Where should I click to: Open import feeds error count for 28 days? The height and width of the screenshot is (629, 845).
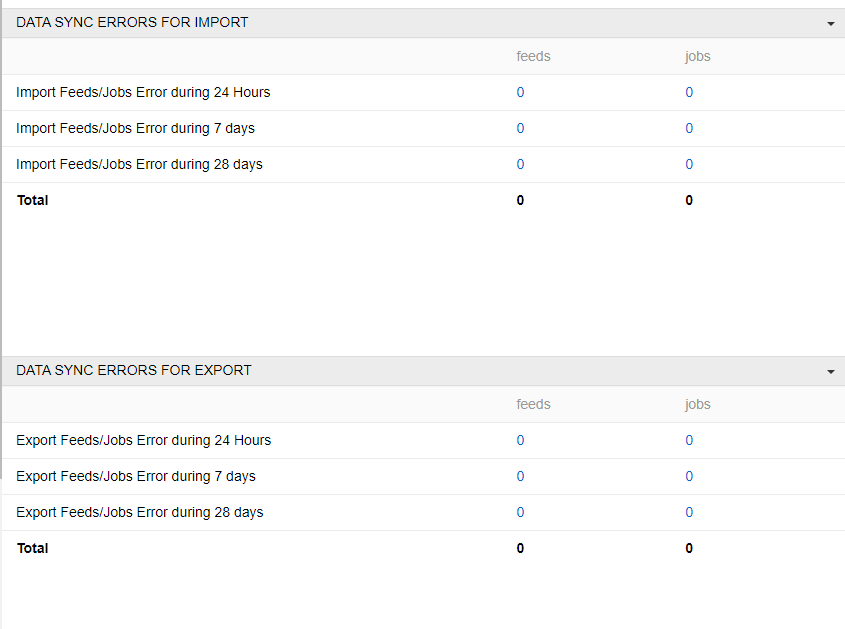520,164
